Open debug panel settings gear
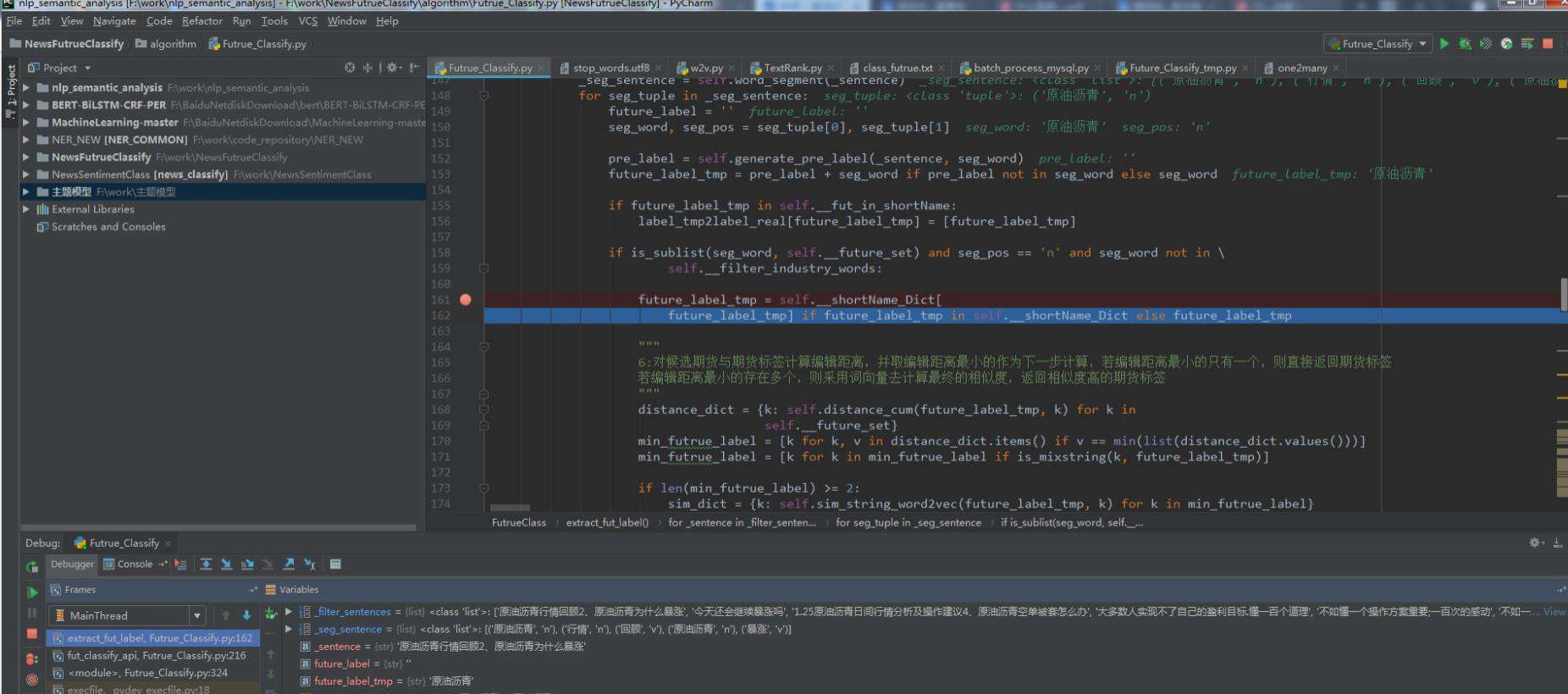1568x694 pixels. pos(1536,543)
